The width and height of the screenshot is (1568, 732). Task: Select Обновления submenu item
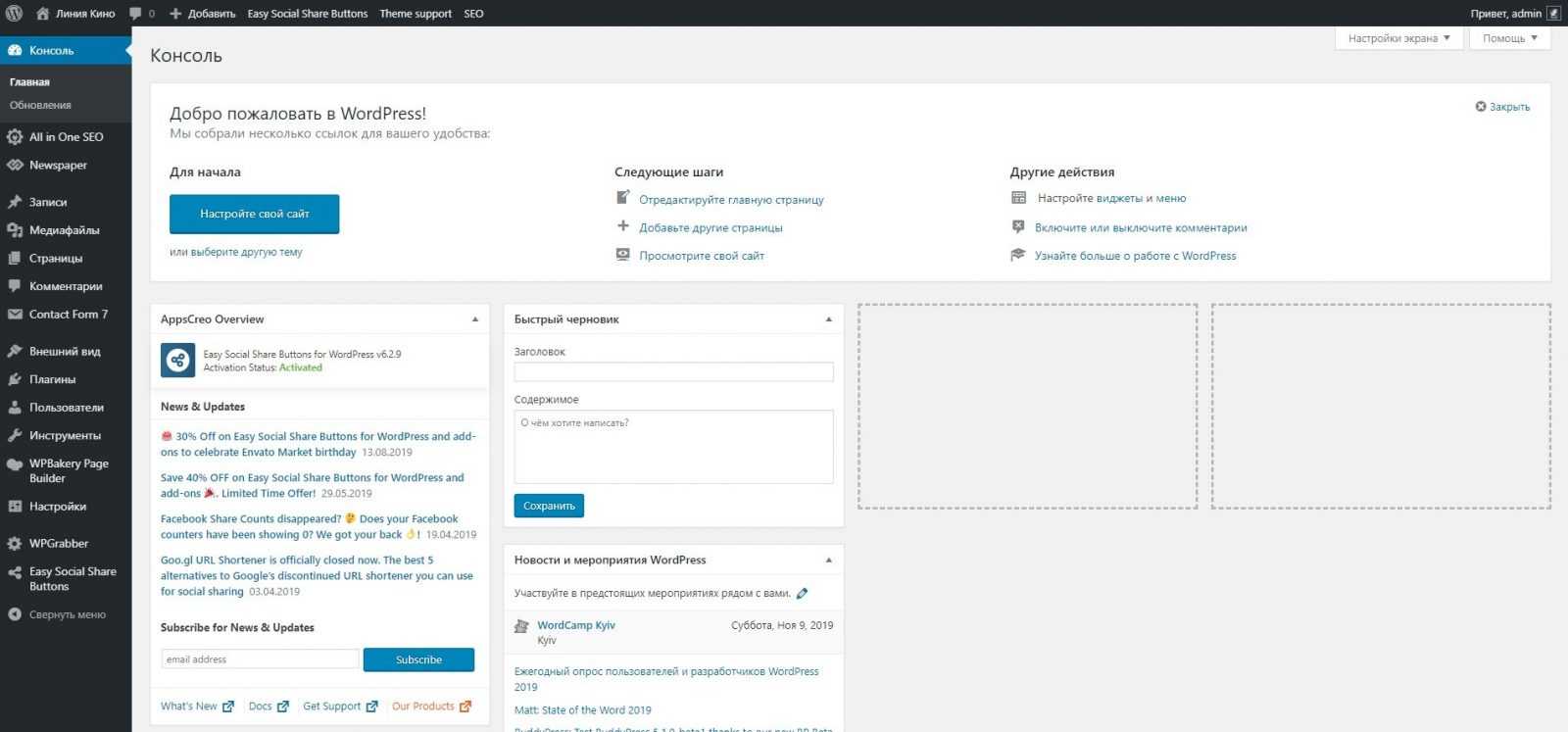40,105
